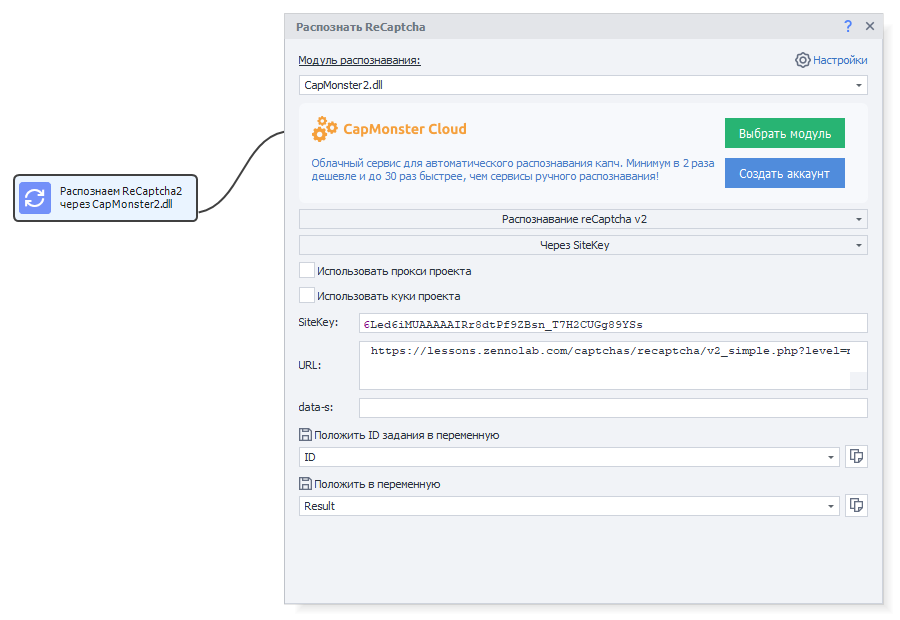The height and width of the screenshot is (620, 900).
Task: Enable Использовать куки проекта
Action: point(307,296)
